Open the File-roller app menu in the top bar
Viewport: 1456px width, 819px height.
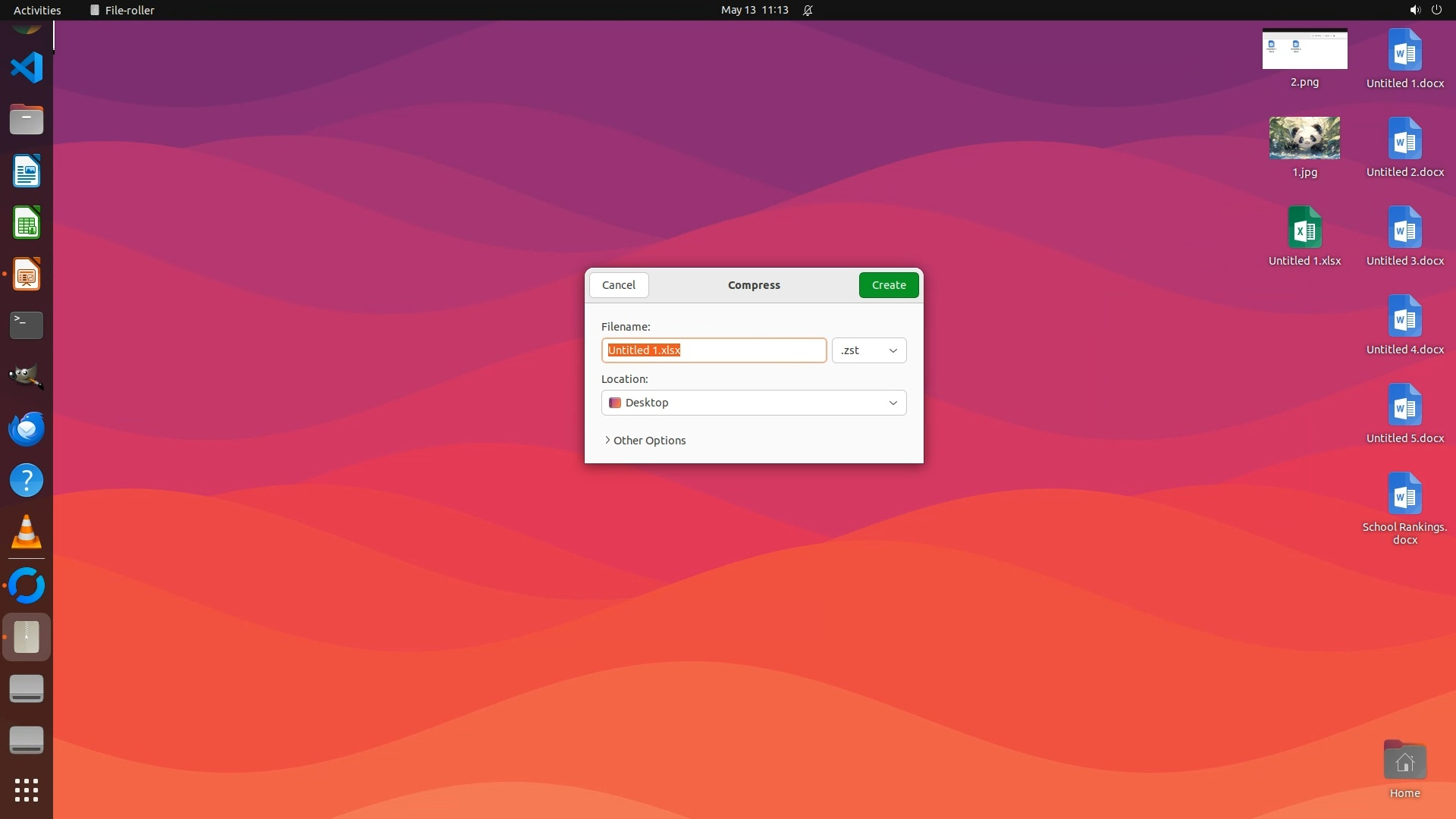pyautogui.click(x=122, y=10)
